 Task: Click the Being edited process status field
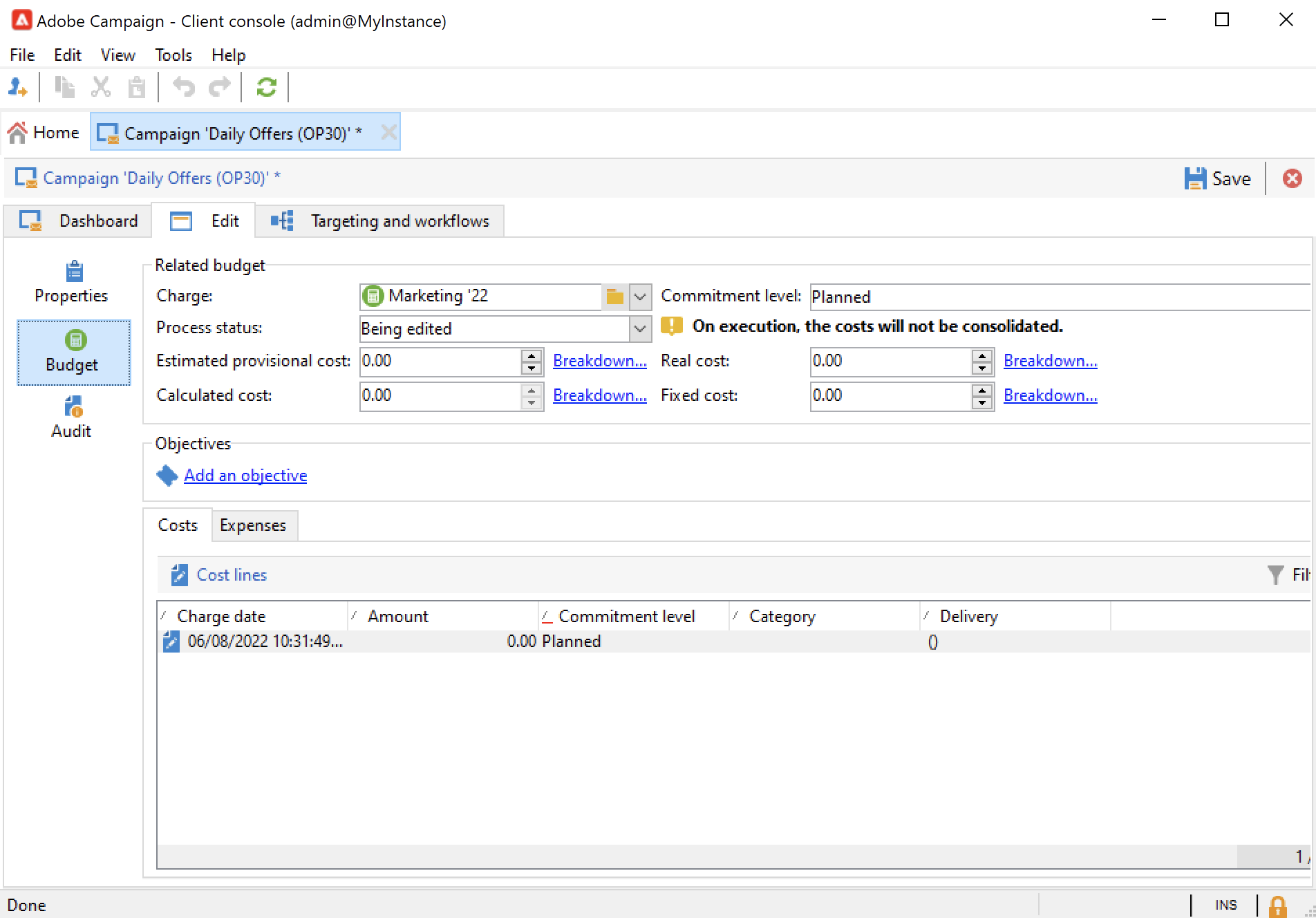(495, 329)
